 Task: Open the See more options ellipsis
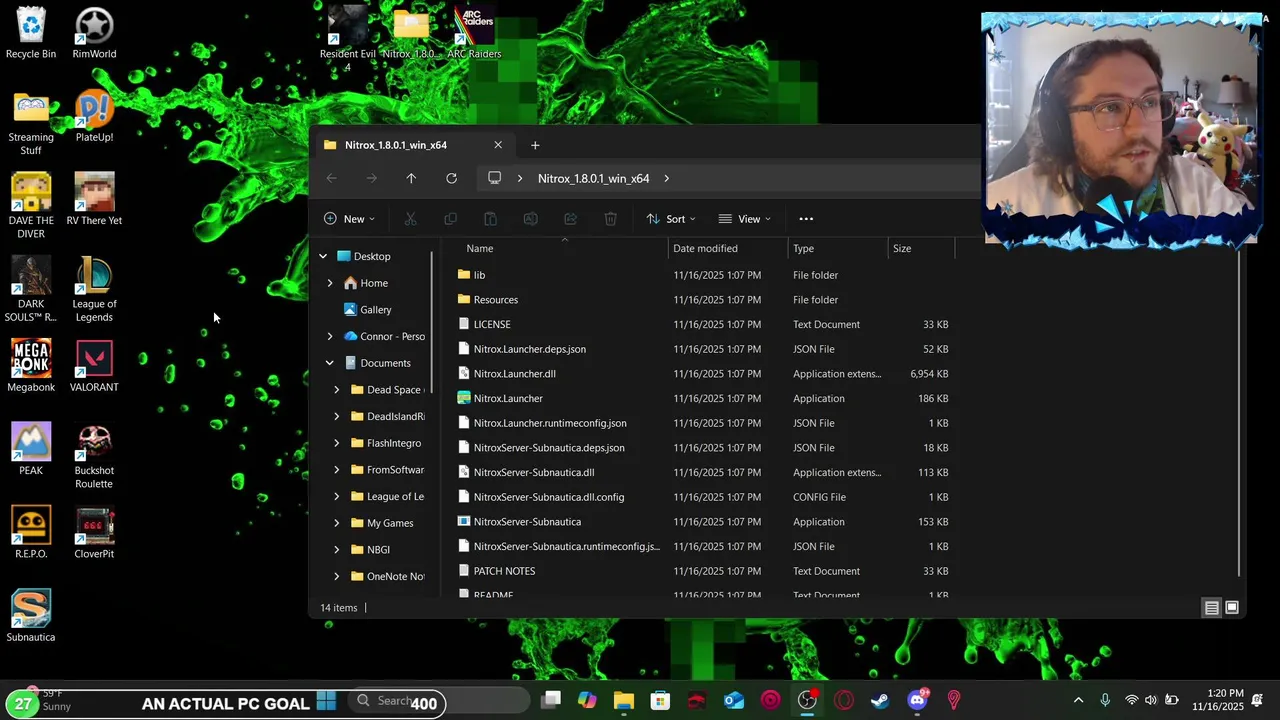click(806, 219)
